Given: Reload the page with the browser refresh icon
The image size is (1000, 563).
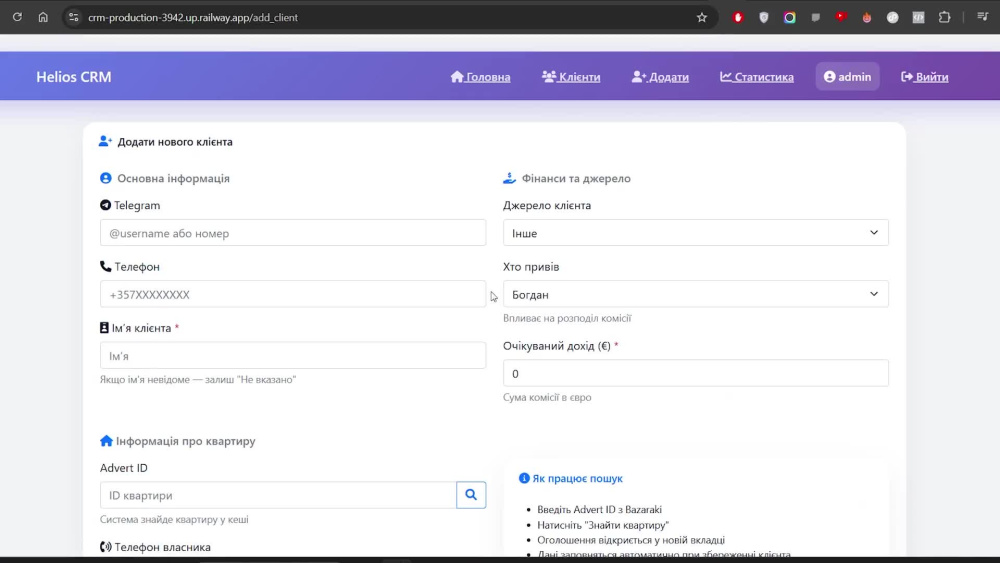Looking at the screenshot, I should click(x=17, y=17).
